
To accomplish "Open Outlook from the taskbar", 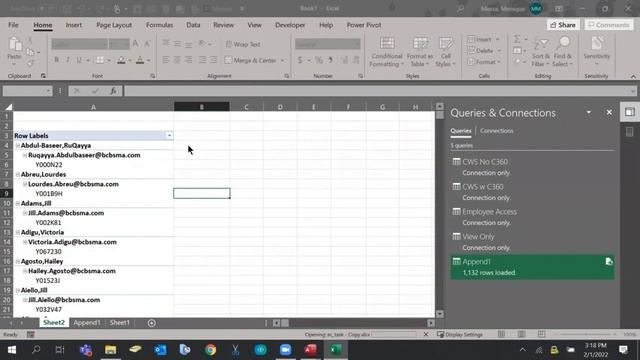I will click(160, 350).
